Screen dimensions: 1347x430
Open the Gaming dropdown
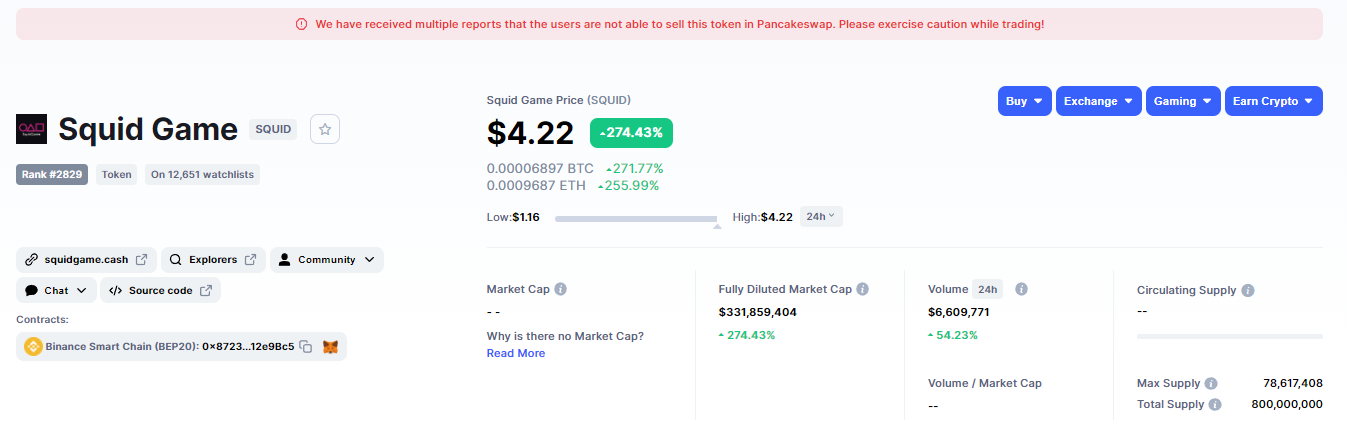coord(1182,101)
